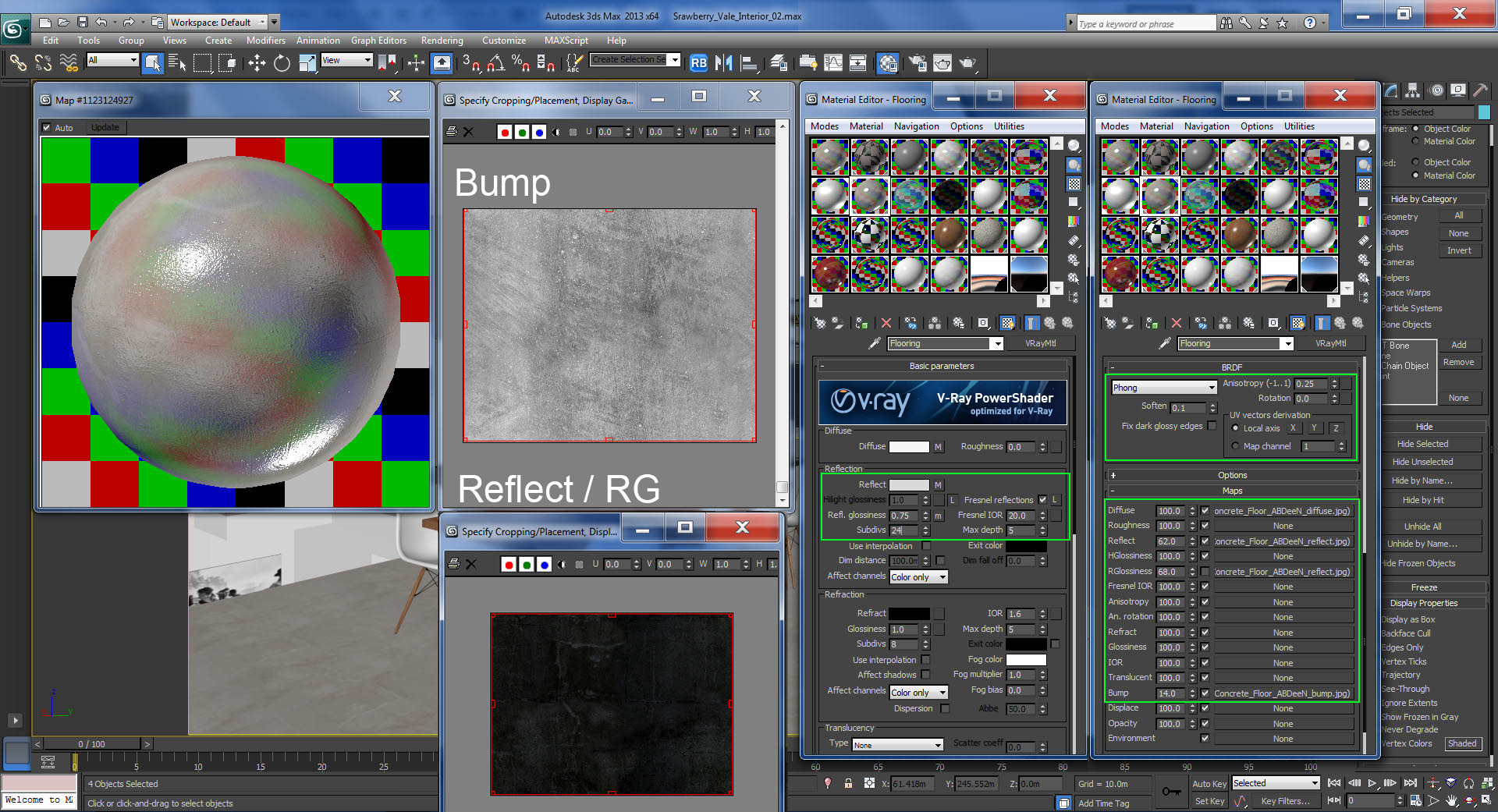Viewport: 1498px width, 812px height.
Task: Enable Affect shadows checkbox in Refraction
Action: 925,675
